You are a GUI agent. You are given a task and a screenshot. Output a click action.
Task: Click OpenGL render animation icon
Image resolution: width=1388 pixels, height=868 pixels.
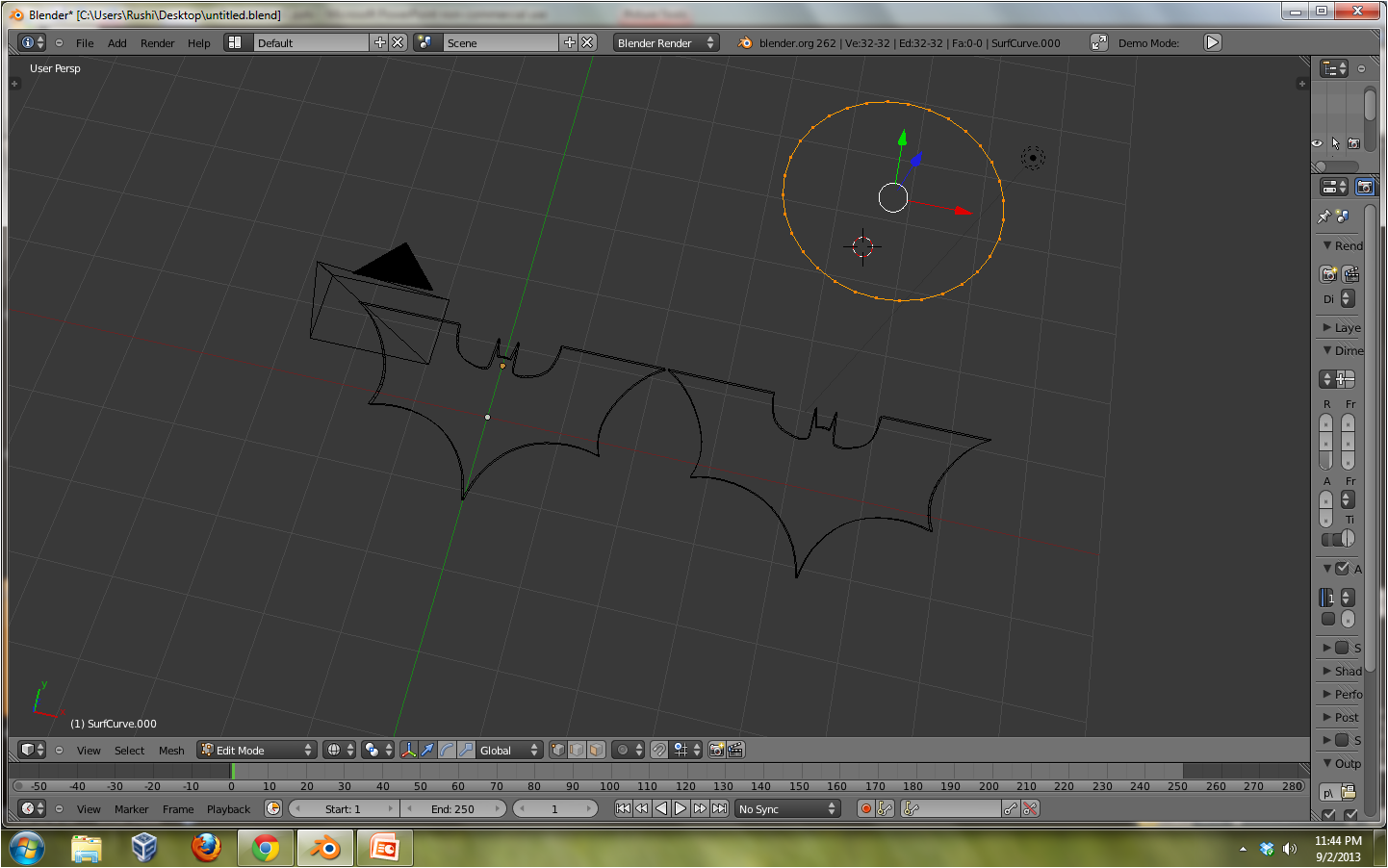(x=735, y=750)
